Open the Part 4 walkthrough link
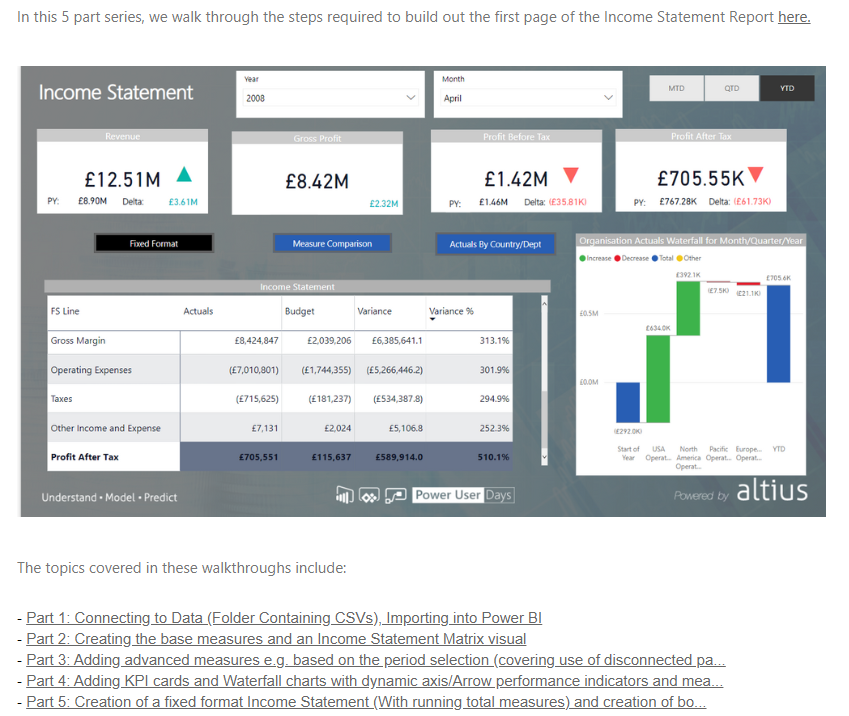 374,680
